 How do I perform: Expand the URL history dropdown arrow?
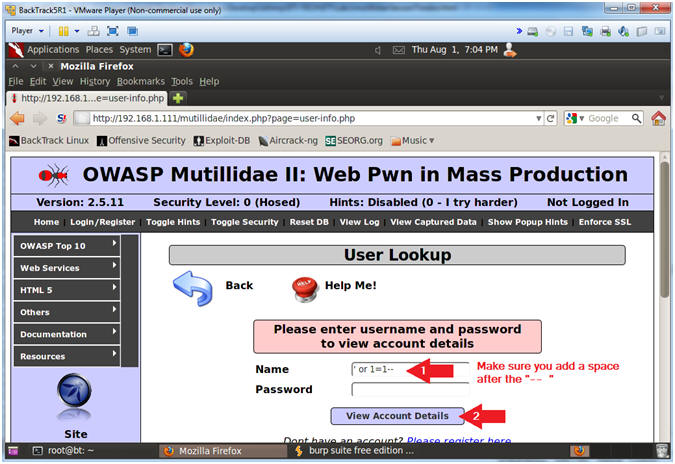[x=539, y=118]
